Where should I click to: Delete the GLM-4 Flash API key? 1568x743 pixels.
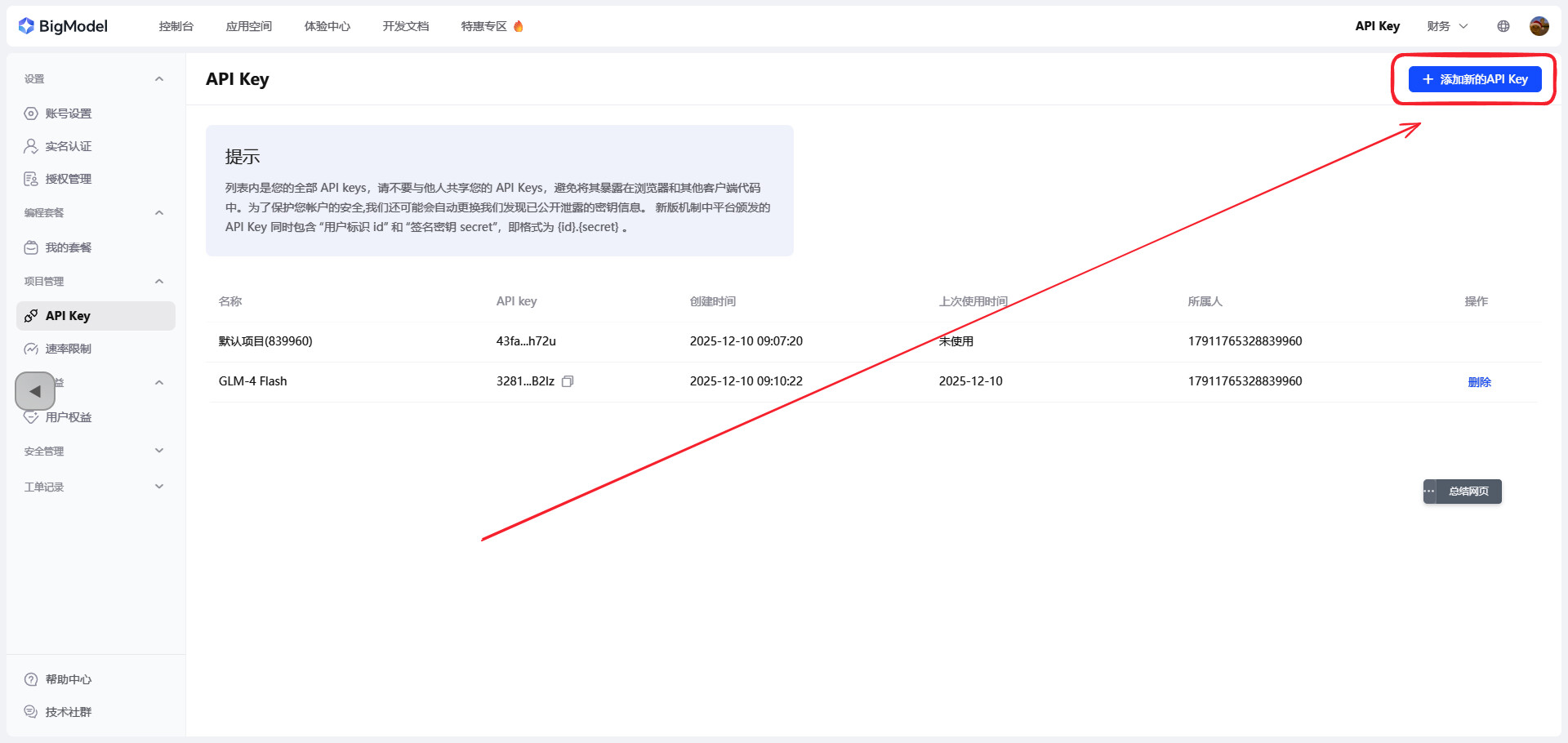pyautogui.click(x=1479, y=382)
